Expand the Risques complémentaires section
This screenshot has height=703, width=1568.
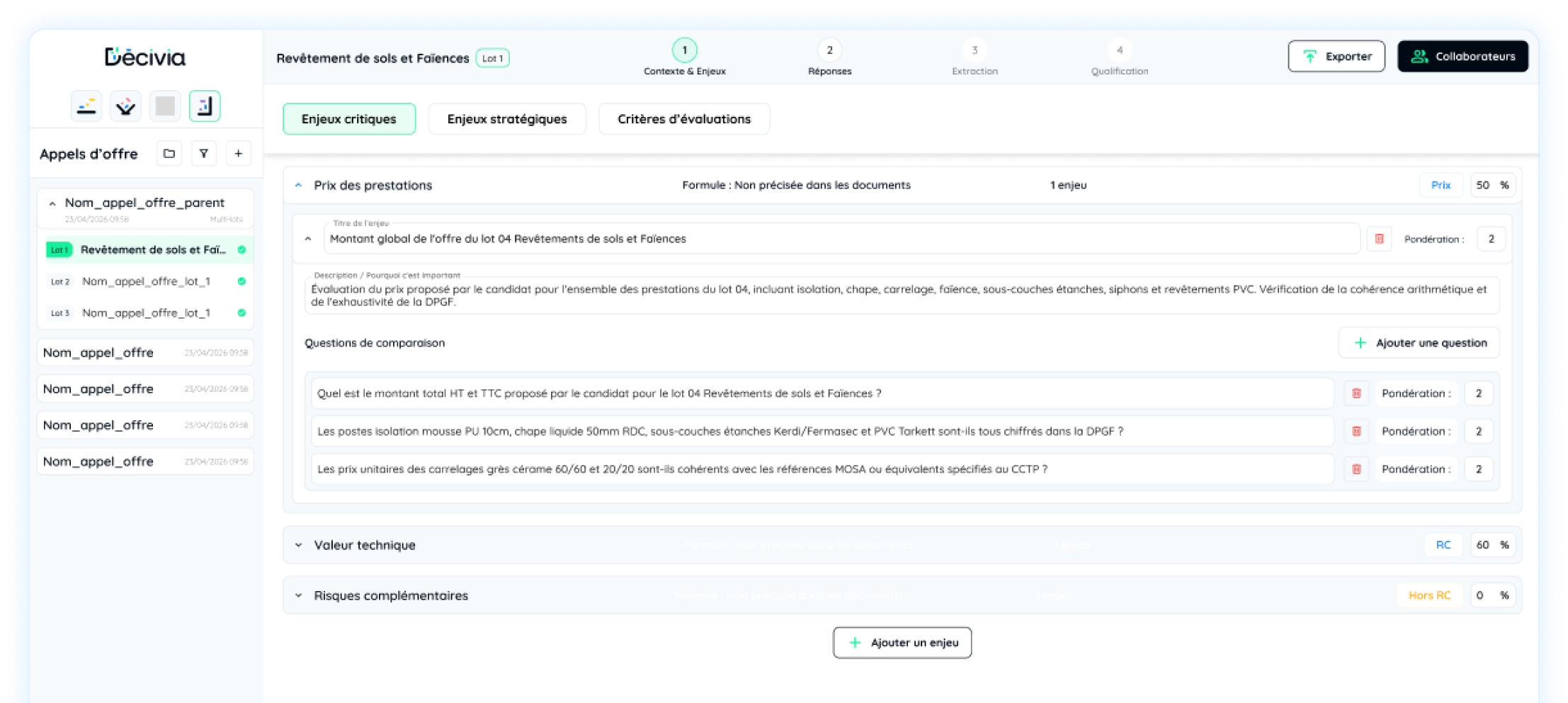click(x=298, y=595)
